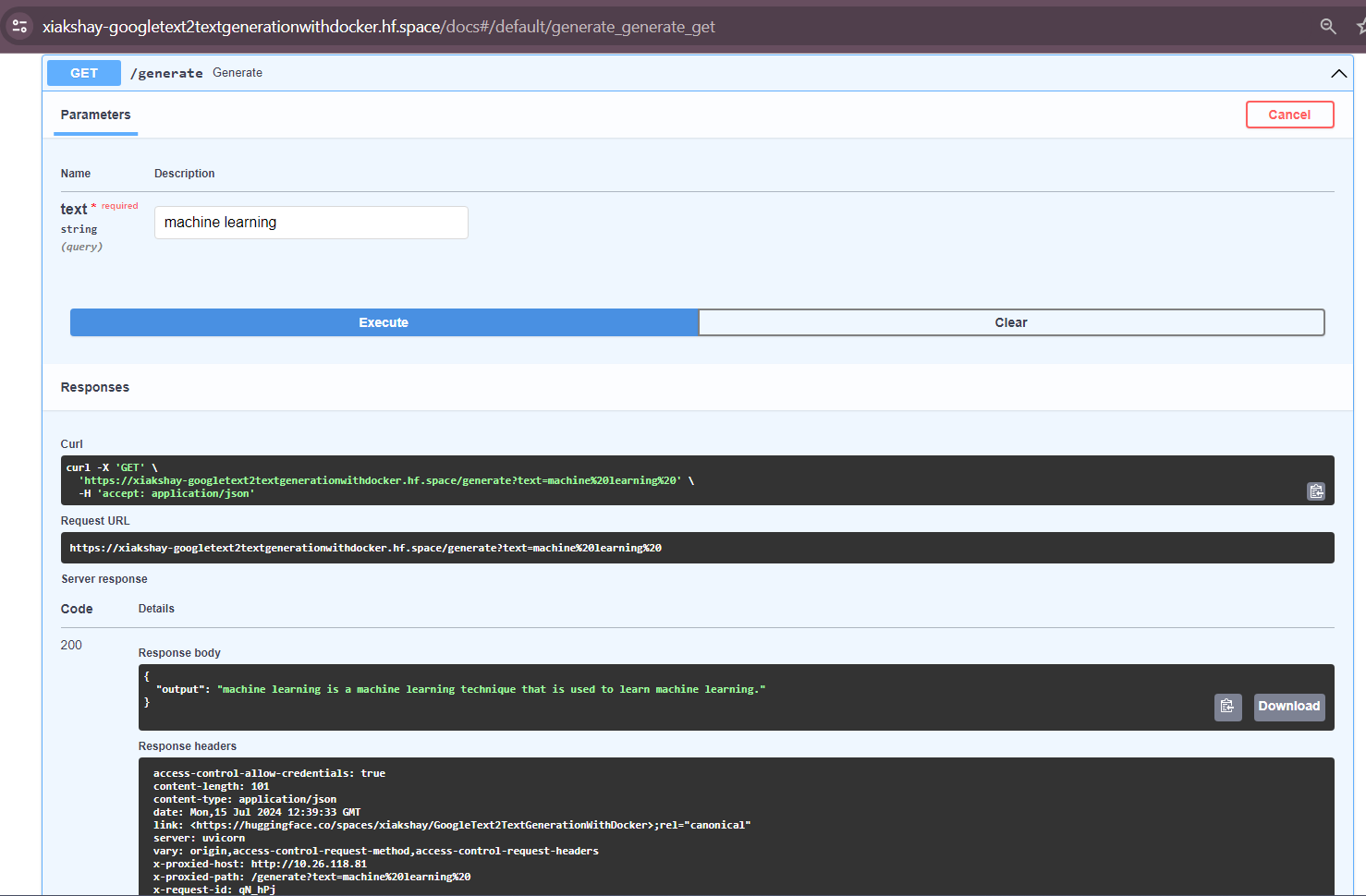Screen dimensions: 1366x896
Task: Click the output text in response body
Action: [x=490, y=689]
